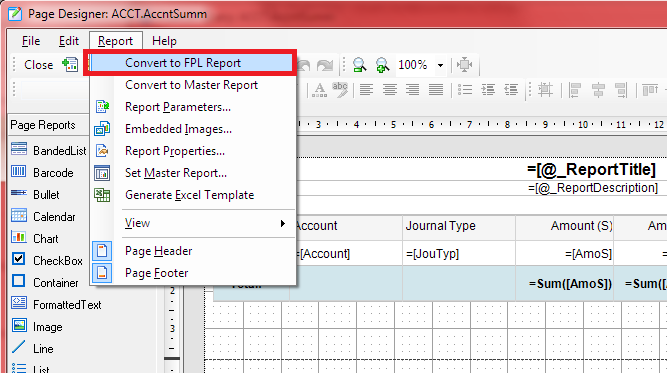Click the font color A icon
Viewport: 667px width, 373px height.
(319, 90)
